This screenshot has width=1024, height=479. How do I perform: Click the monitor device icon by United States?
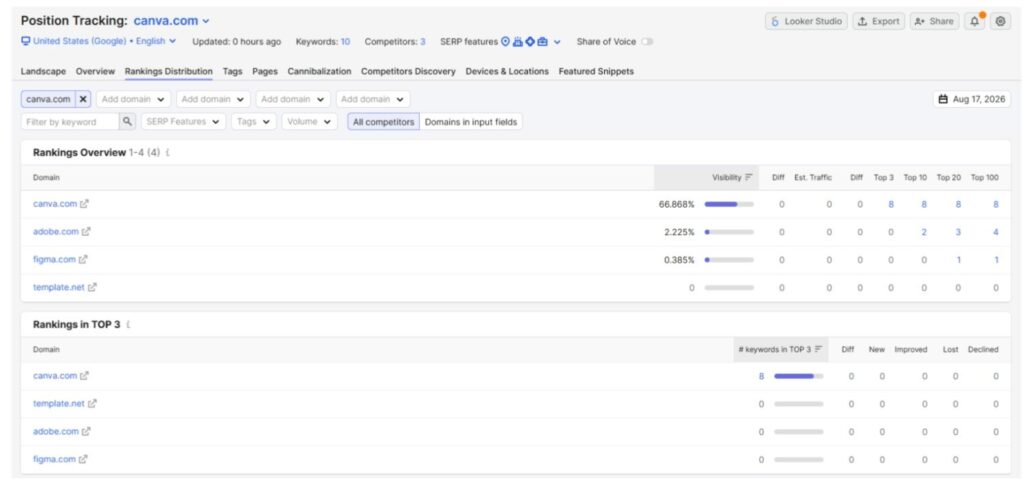click(25, 41)
